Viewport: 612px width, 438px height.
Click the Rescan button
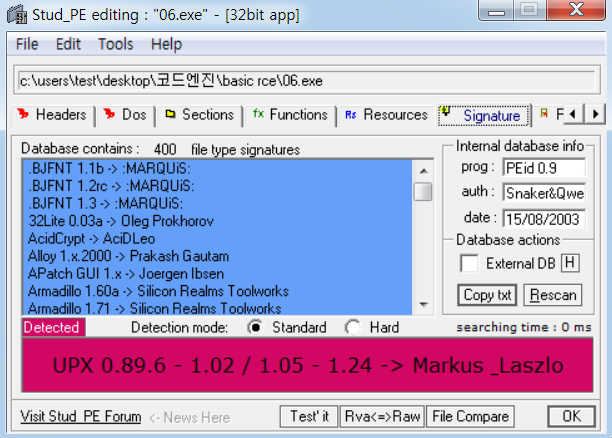(x=553, y=295)
